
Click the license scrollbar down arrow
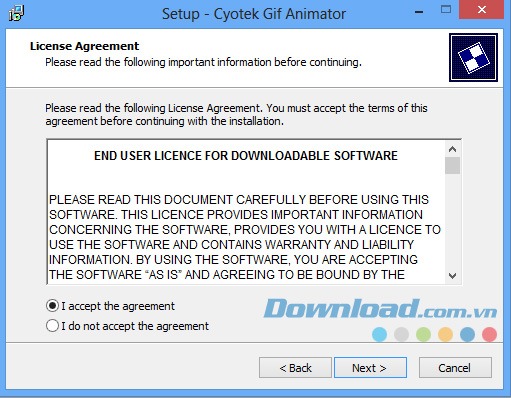pyautogui.click(x=452, y=276)
